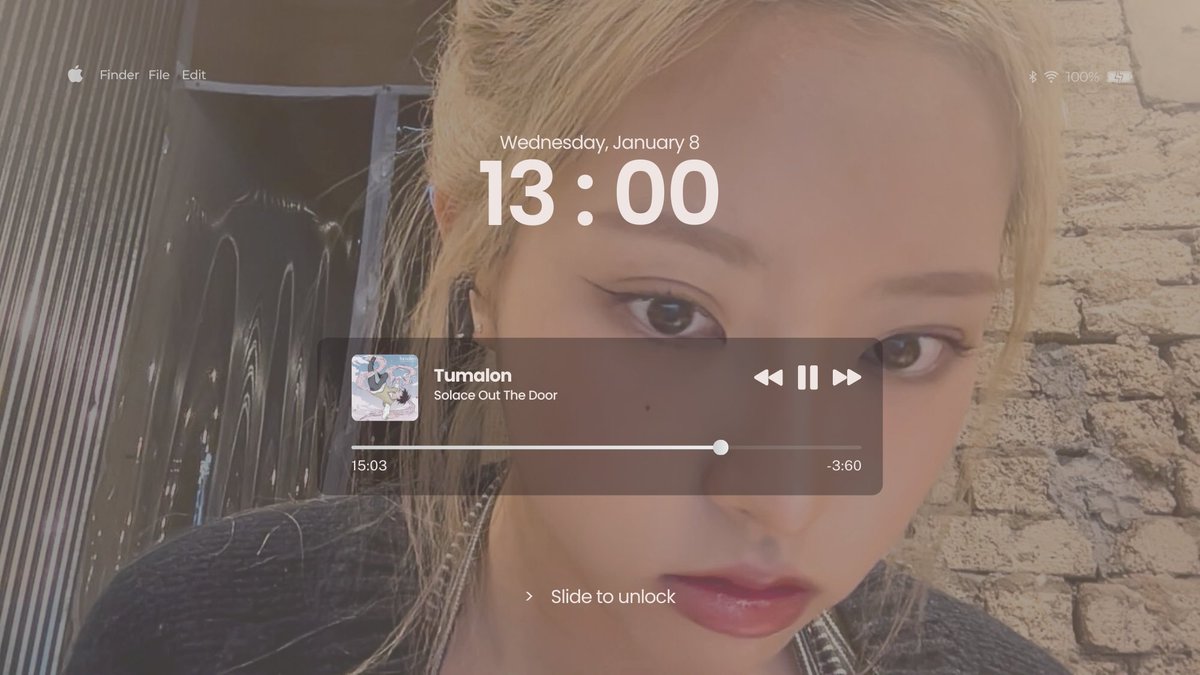The height and width of the screenshot is (675, 1200).
Task: Click the remaining time -3:60
Action: coord(844,465)
